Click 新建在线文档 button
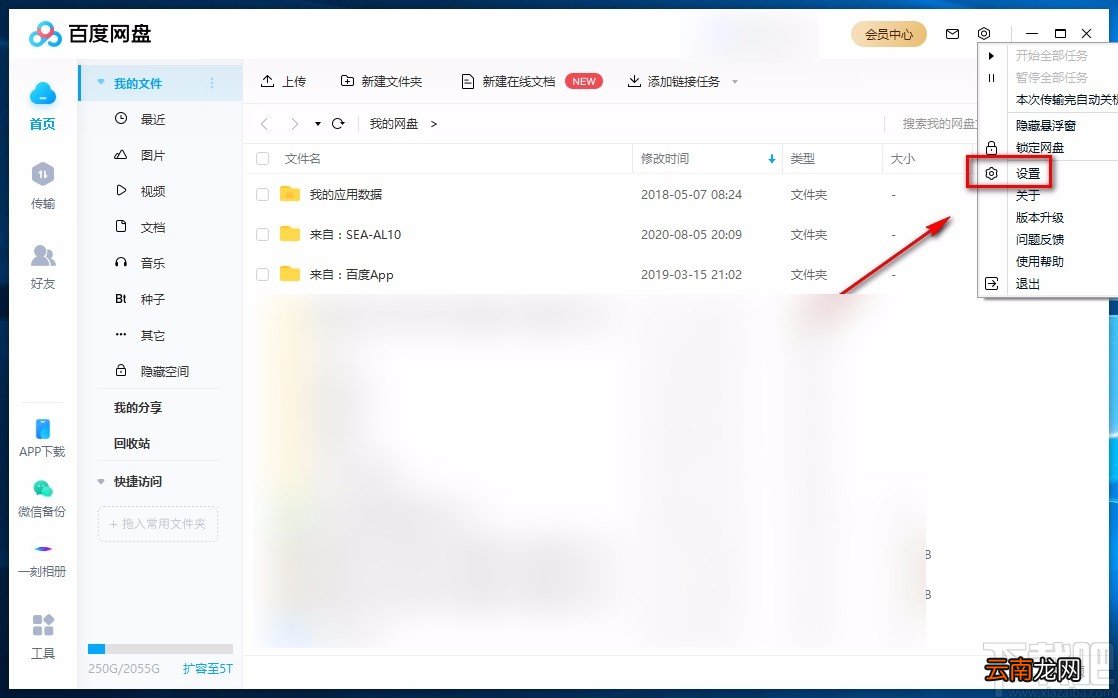This screenshot has height=698, width=1118. [x=508, y=81]
